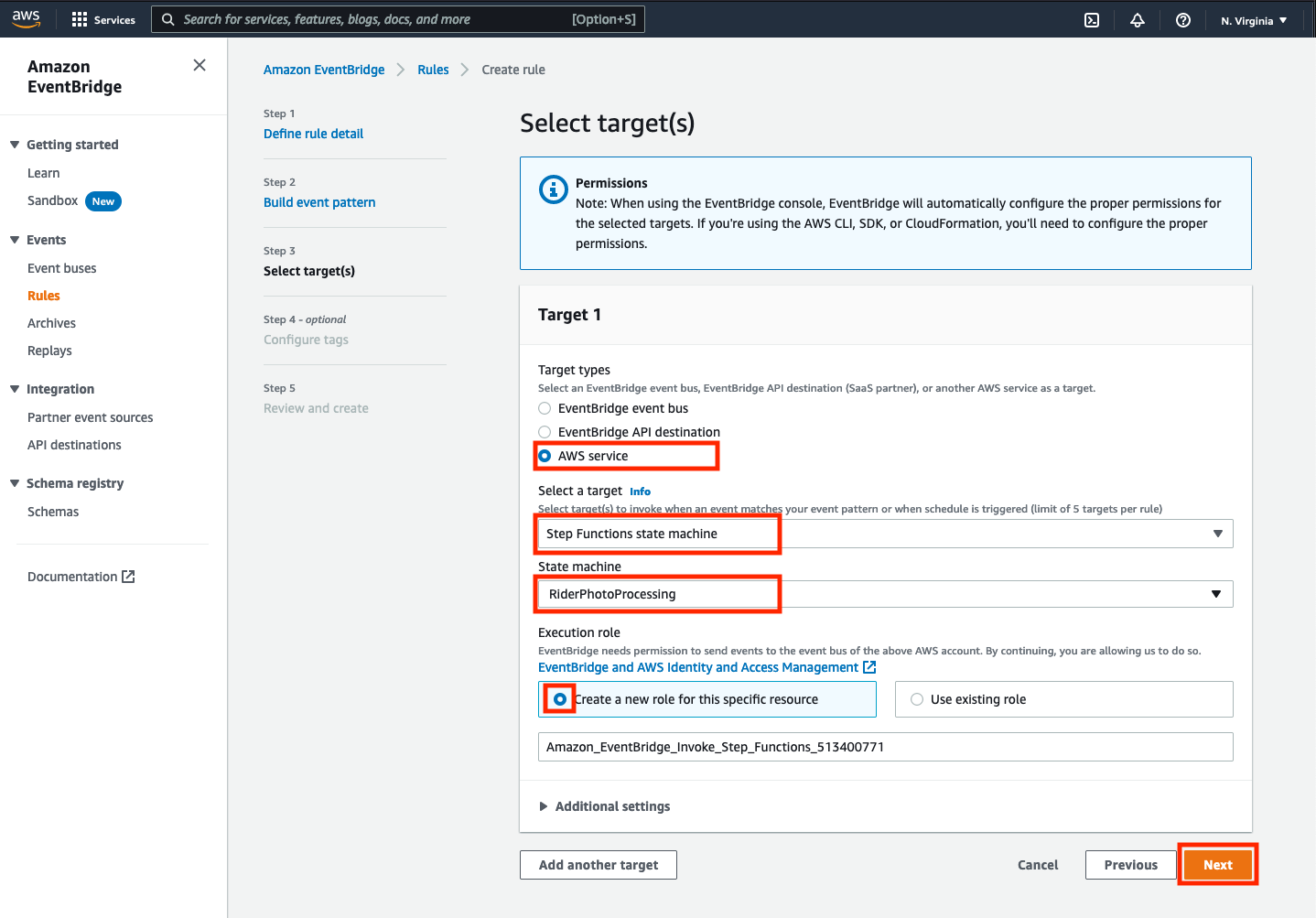Viewport: 1316px width, 918px height.
Task: Select the EventBridge event bus radio button
Action: pyautogui.click(x=545, y=408)
